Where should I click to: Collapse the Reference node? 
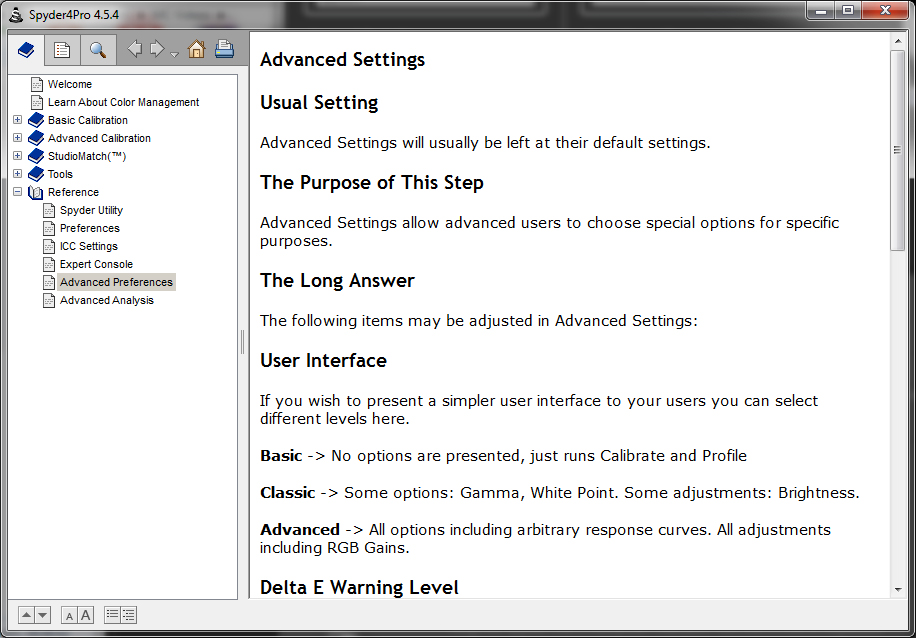(18, 192)
